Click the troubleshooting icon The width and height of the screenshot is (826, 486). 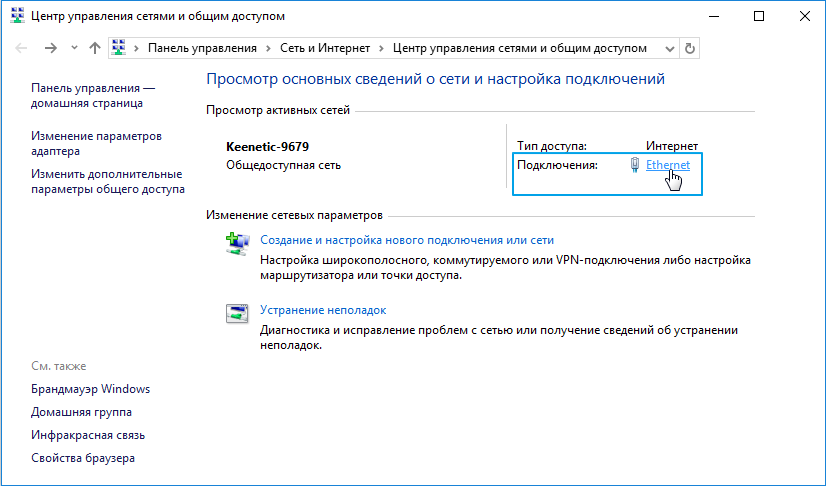point(237,313)
